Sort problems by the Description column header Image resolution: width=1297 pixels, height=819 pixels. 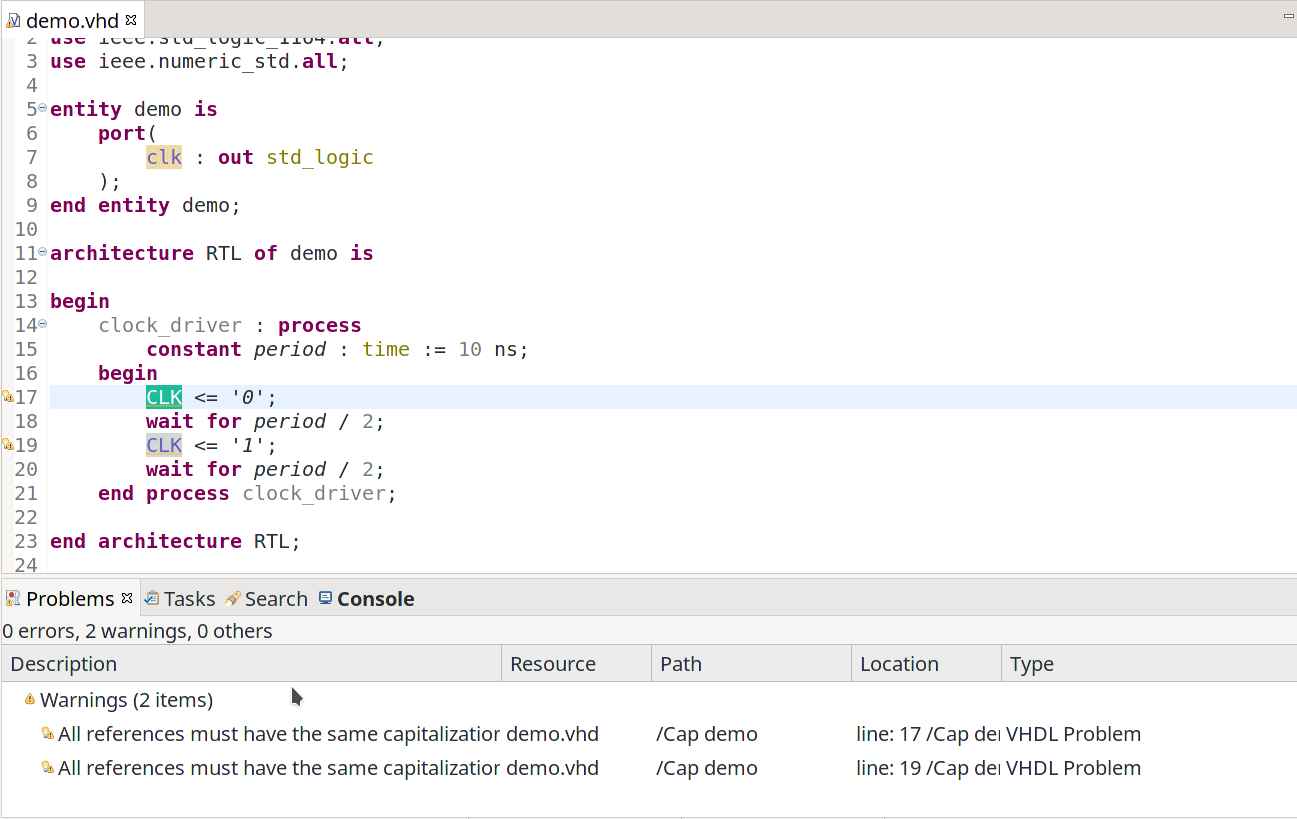pos(251,664)
